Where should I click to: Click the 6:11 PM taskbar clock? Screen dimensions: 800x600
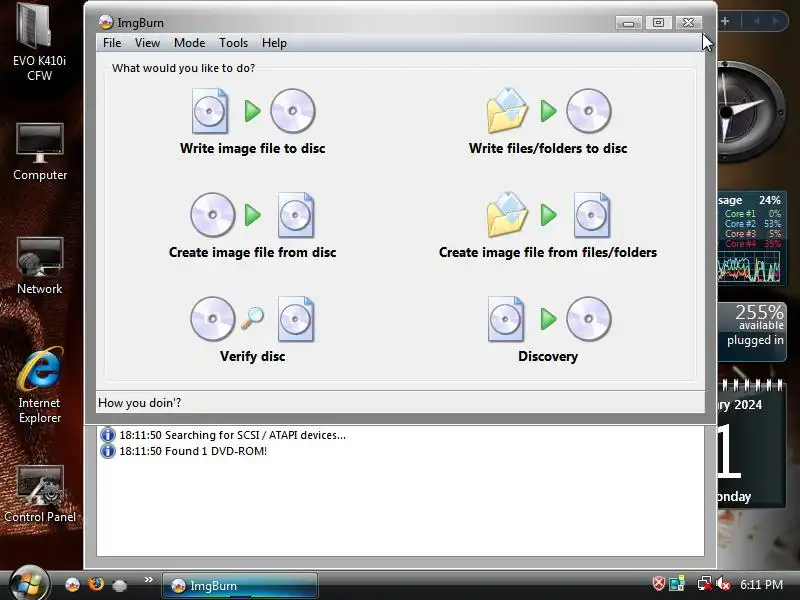point(761,585)
